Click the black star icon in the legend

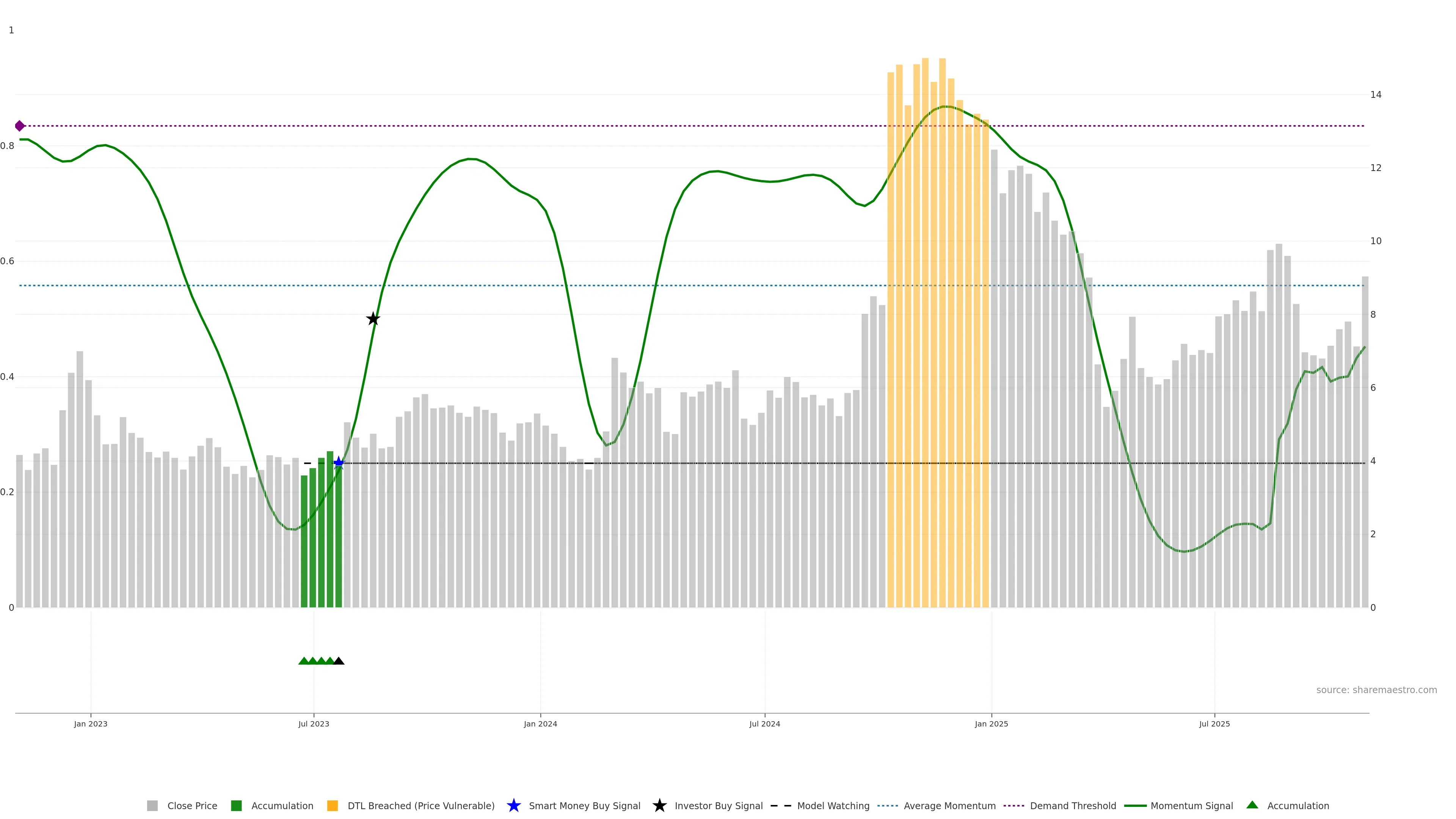point(659,806)
